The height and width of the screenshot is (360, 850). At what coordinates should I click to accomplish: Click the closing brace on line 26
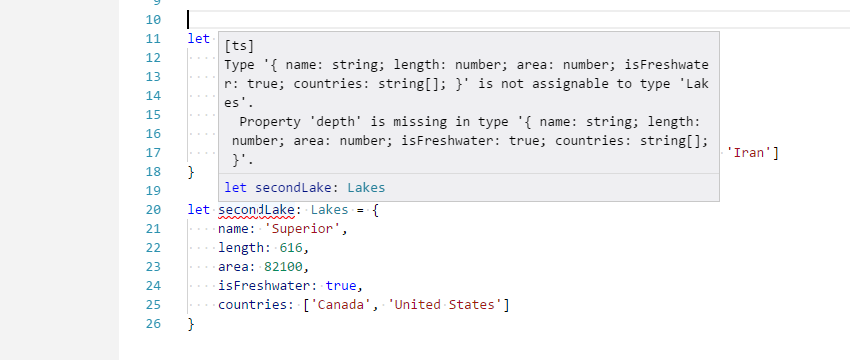(x=191, y=323)
